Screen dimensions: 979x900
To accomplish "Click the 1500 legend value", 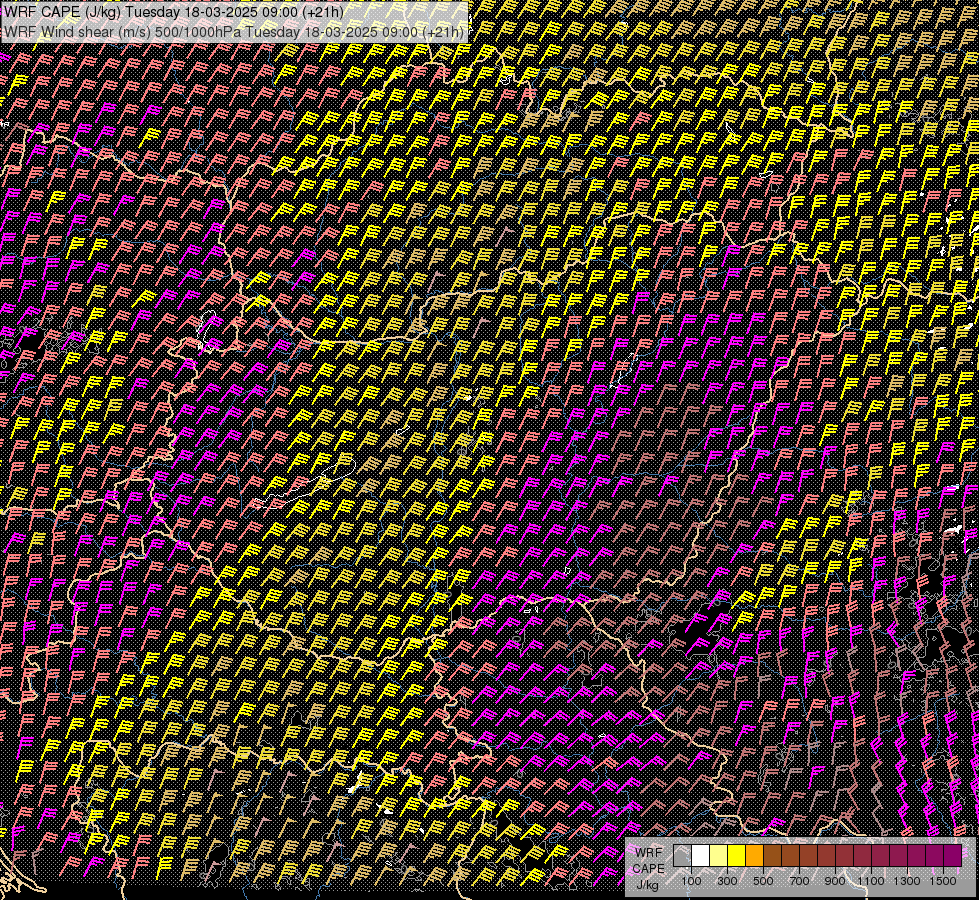I will pyautogui.click(x=943, y=881).
